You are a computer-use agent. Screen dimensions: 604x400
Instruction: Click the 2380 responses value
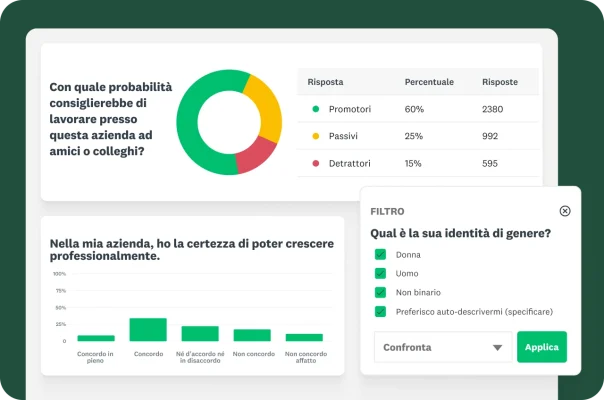click(x=492, y=109)
